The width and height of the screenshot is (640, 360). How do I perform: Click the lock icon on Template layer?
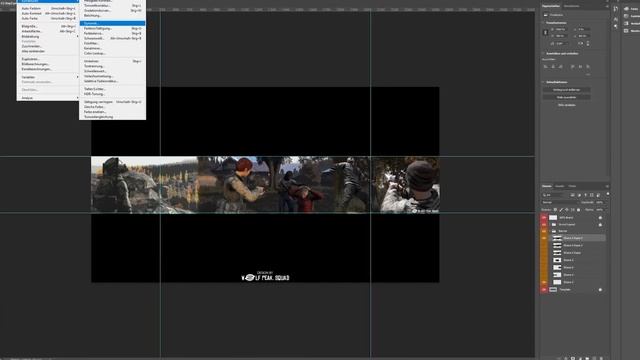(x=600, y=290)
